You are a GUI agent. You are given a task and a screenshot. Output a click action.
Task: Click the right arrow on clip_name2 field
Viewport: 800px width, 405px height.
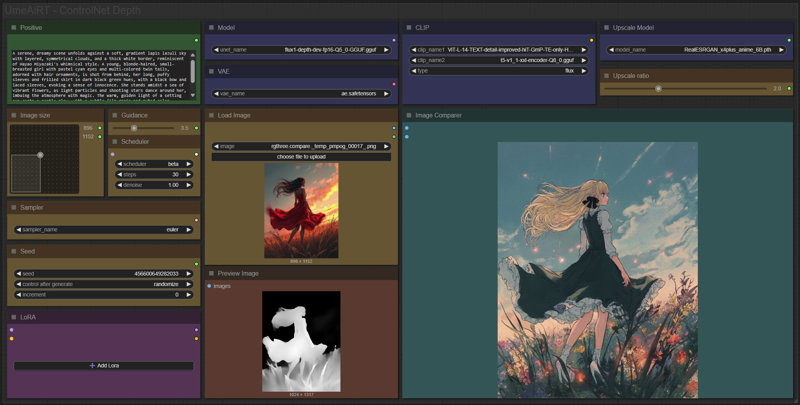coord(584,60)
